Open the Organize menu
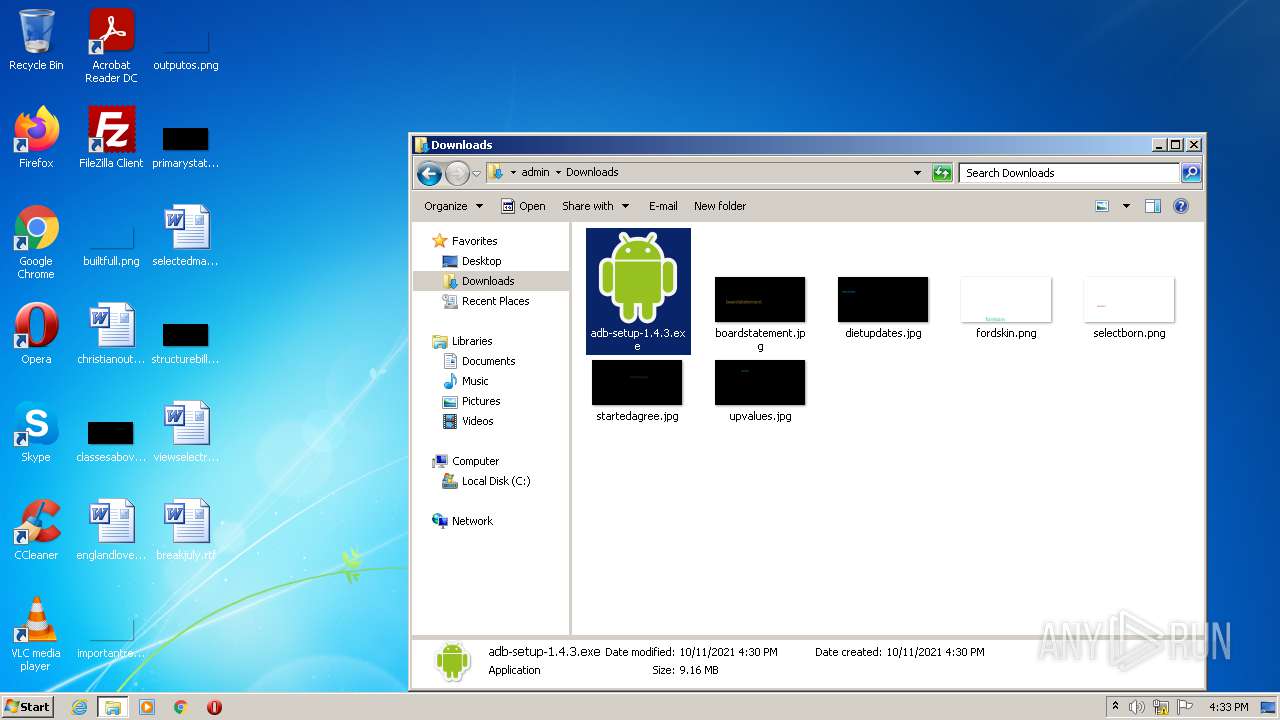 (453, 206)
